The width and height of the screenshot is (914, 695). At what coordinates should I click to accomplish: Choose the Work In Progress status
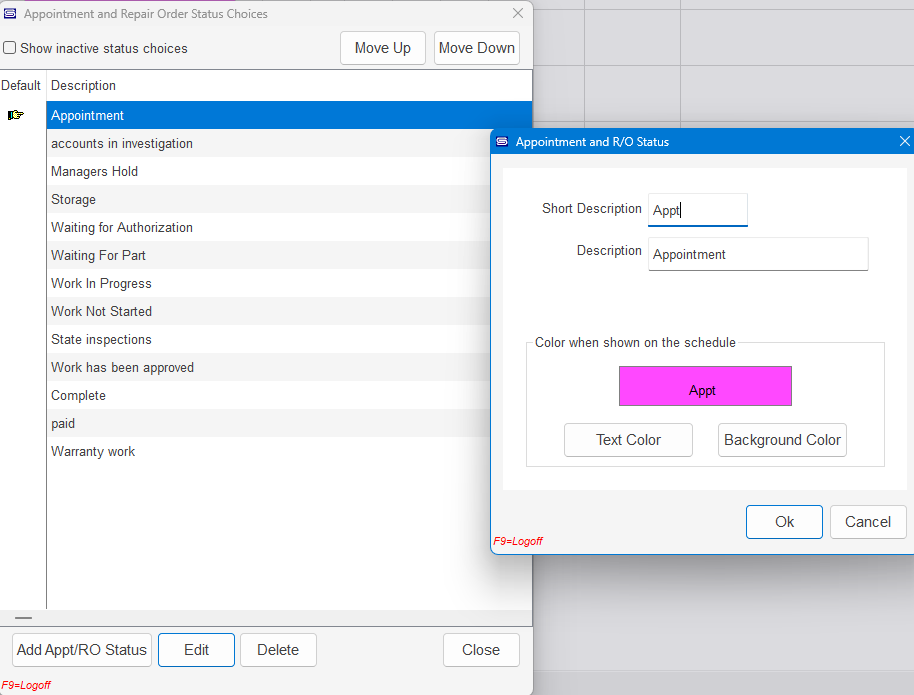click(x=101, y=283)
